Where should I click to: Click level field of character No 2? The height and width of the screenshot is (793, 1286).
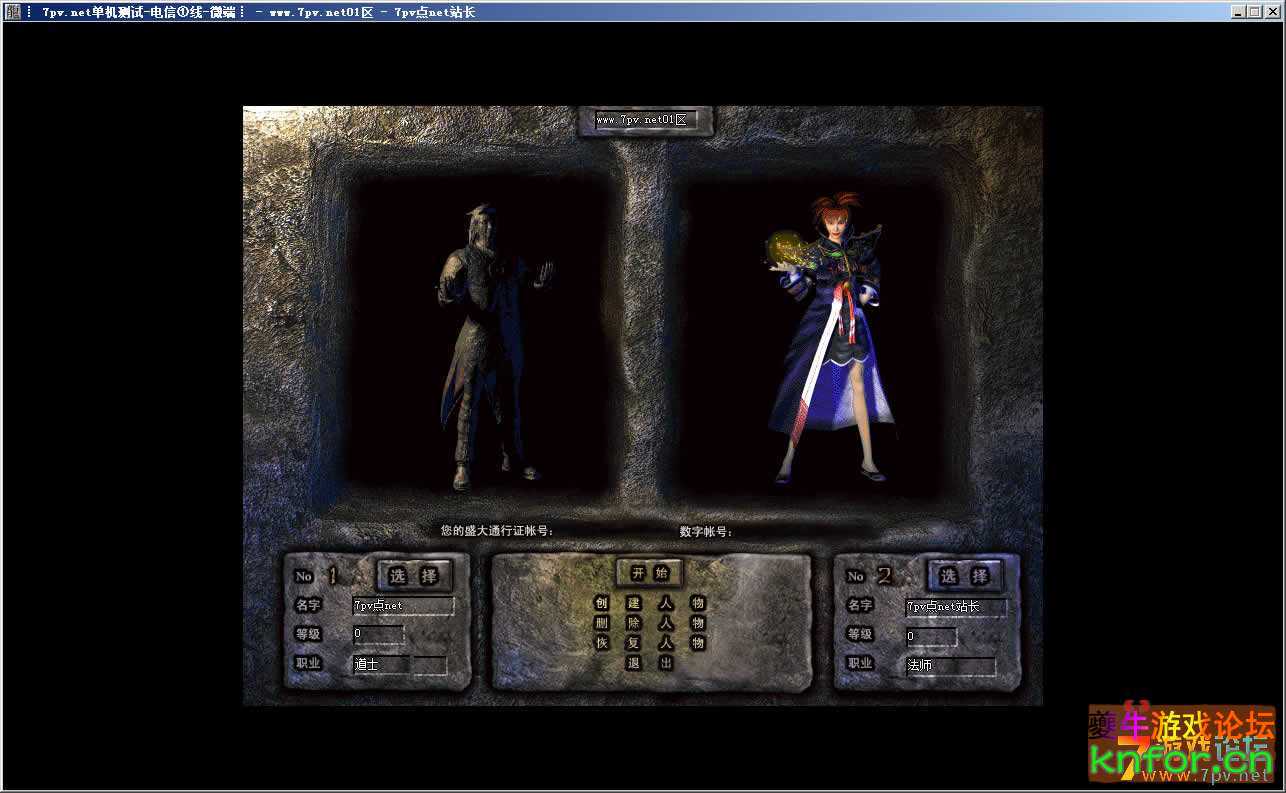[931, 636]
